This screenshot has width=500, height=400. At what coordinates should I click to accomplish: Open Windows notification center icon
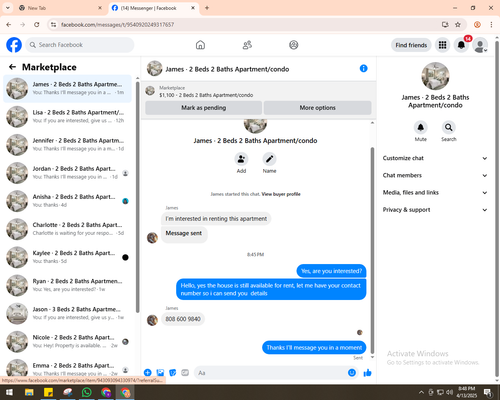point(488,392)
